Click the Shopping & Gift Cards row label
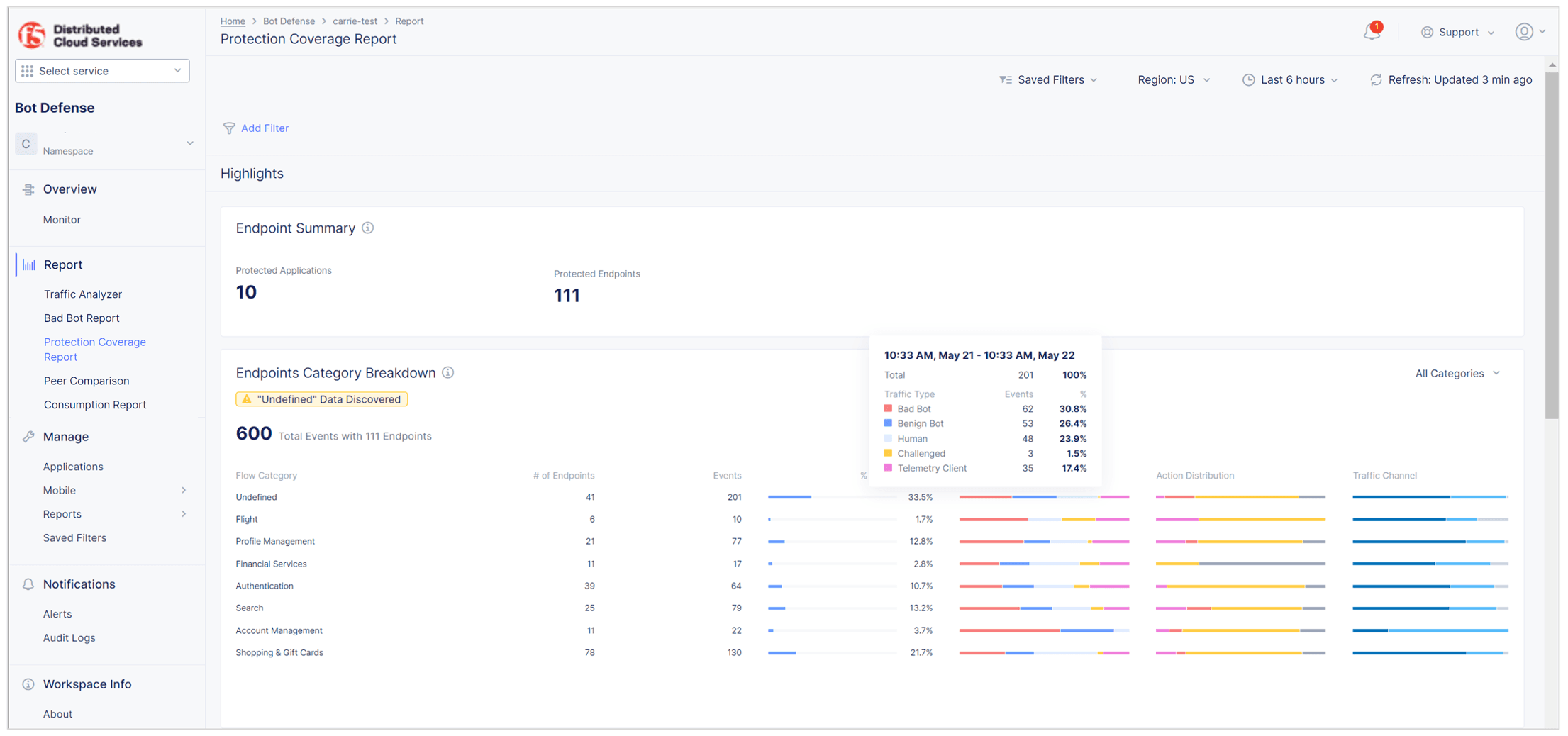1568x736 pixels. click(279, 653)
